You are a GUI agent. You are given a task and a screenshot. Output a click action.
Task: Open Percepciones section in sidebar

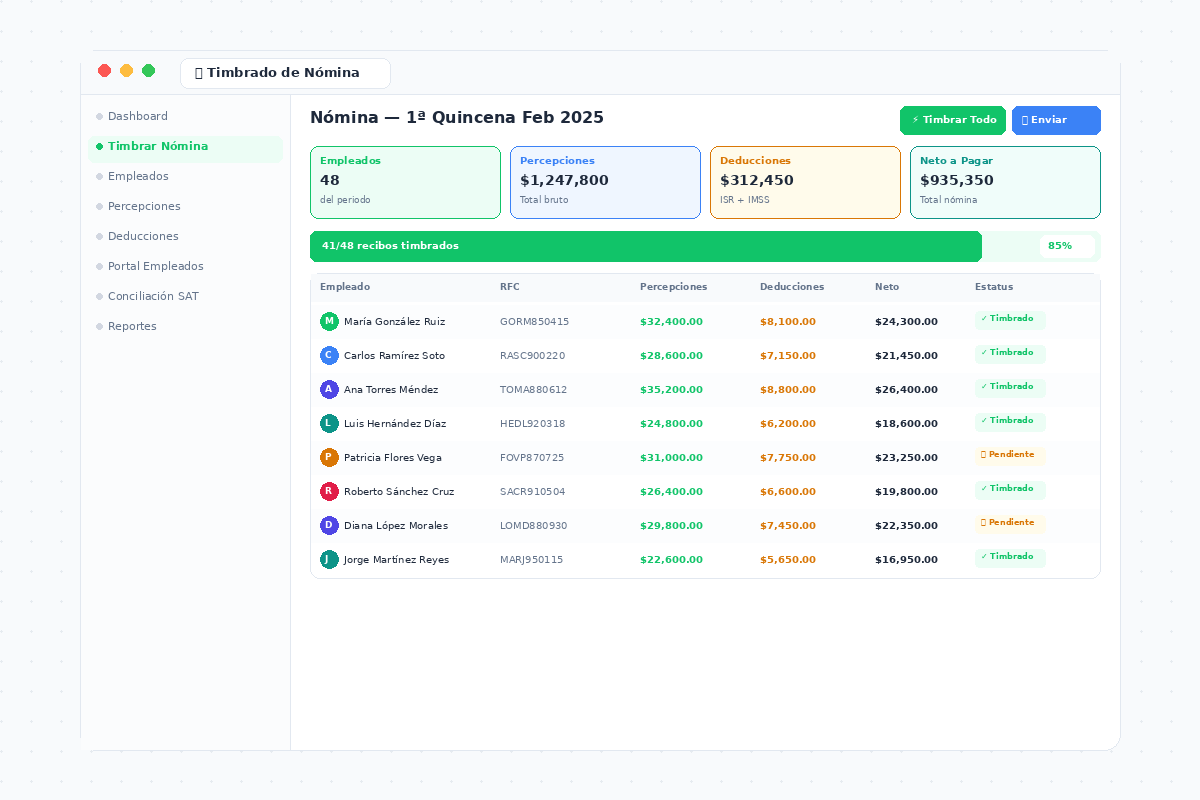point(185,206)
